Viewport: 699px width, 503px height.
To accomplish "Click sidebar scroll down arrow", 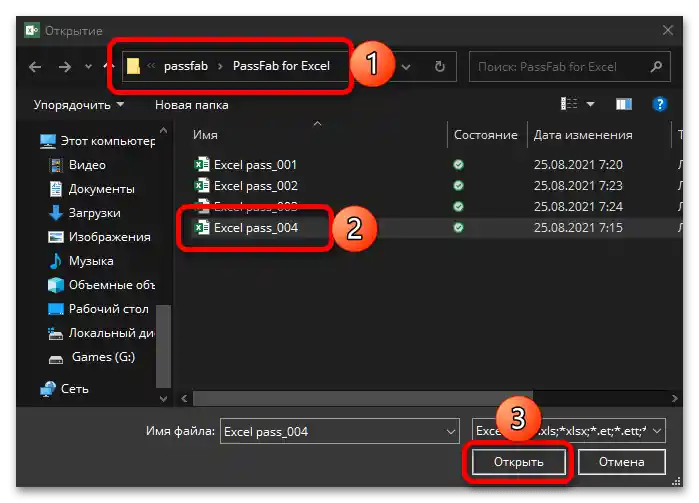I will coord(164,399).
